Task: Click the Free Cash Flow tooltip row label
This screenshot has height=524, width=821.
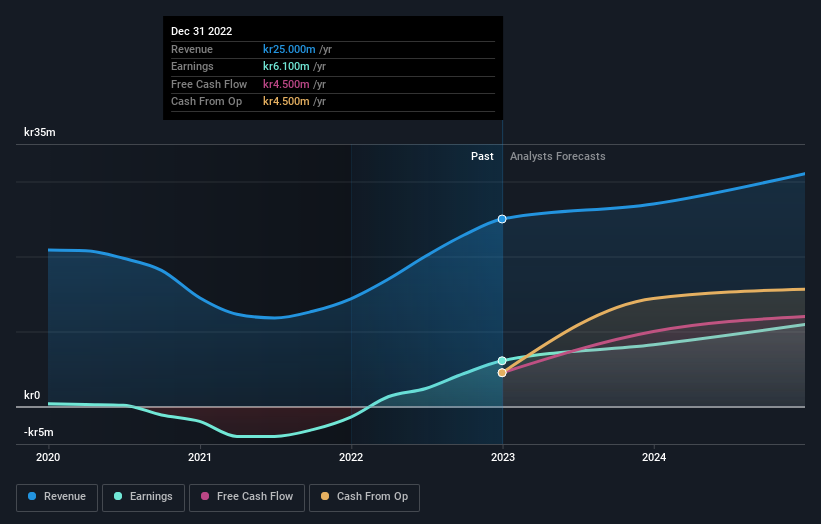Action: 209,84
